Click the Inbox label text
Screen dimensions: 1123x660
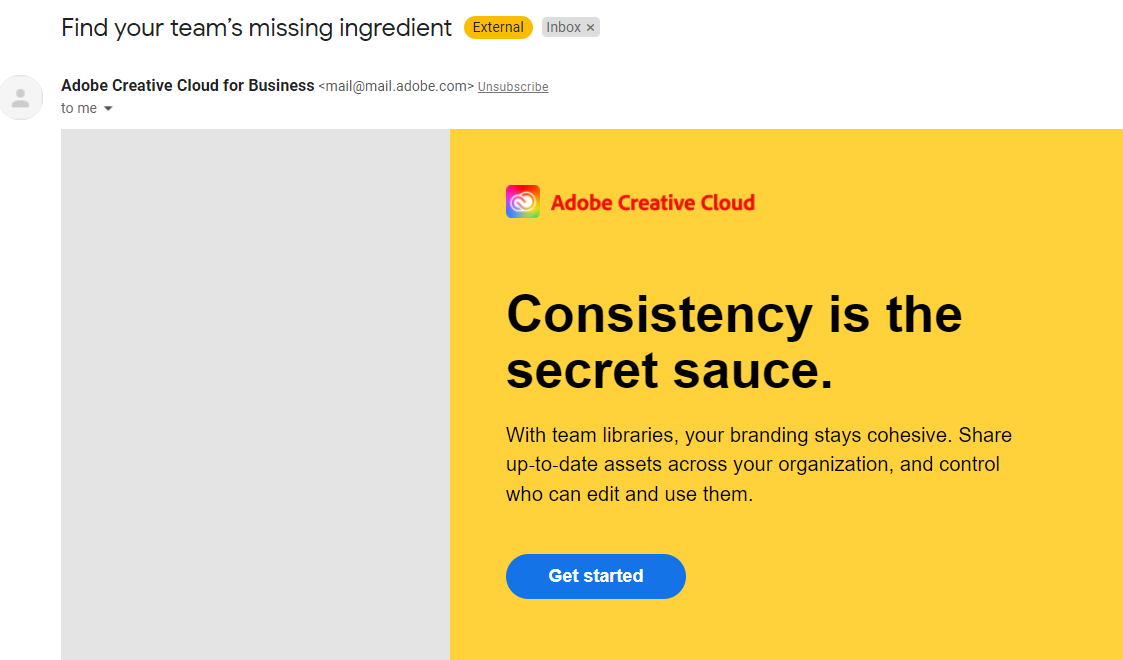pyautogui.click(x=563, y=27)
